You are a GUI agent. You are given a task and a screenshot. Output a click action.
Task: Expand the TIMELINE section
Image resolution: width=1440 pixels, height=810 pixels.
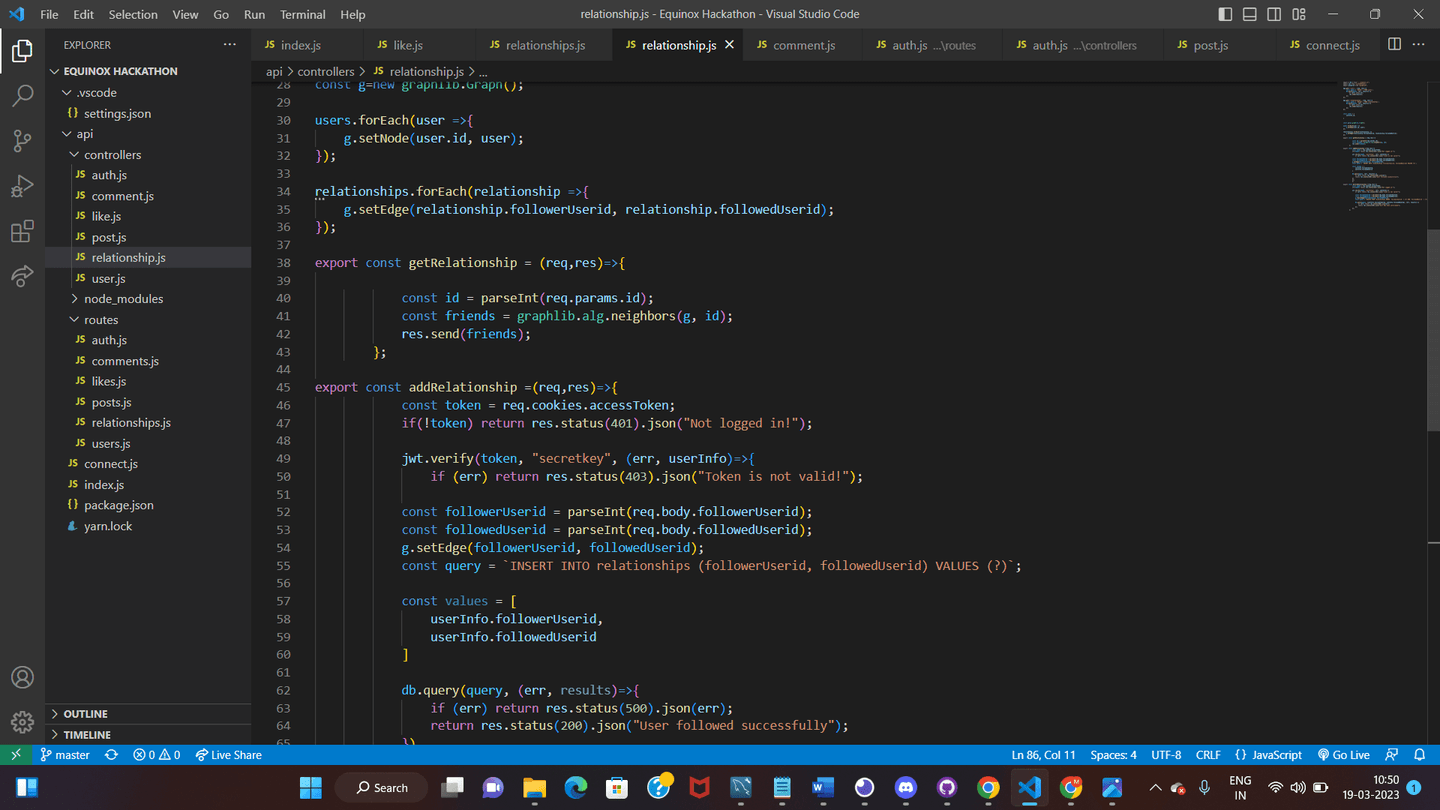(148, 735)
